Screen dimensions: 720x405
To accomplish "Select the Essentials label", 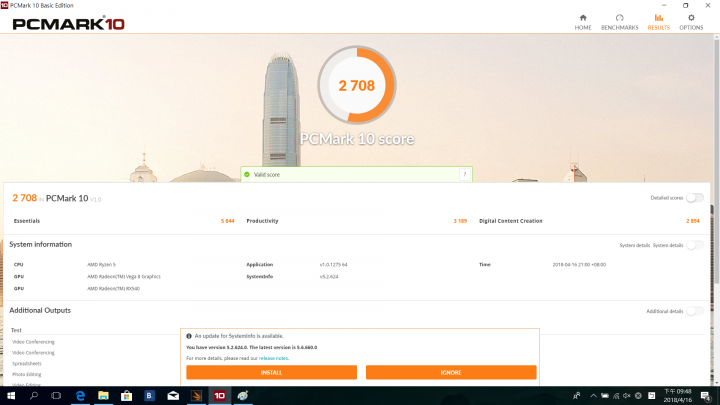I will tap(27, 221).
